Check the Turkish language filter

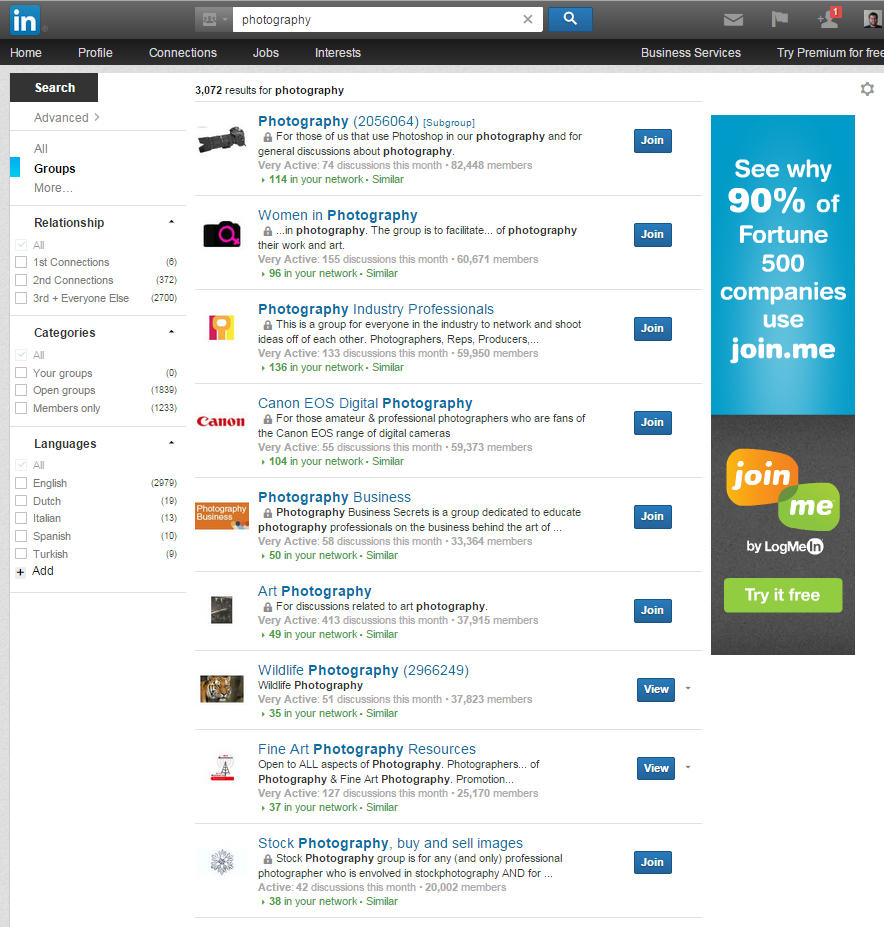coord(21,554)
